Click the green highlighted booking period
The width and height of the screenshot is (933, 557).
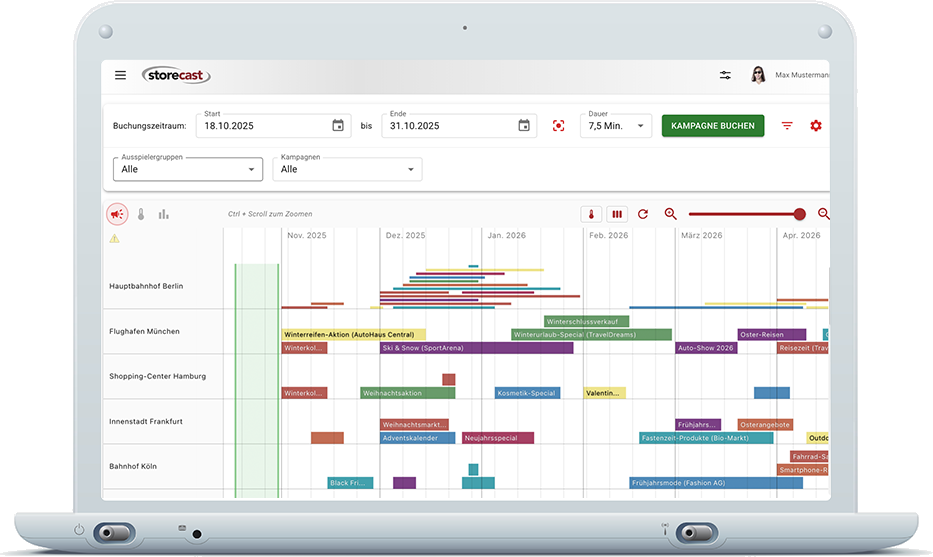coord(256,380)
